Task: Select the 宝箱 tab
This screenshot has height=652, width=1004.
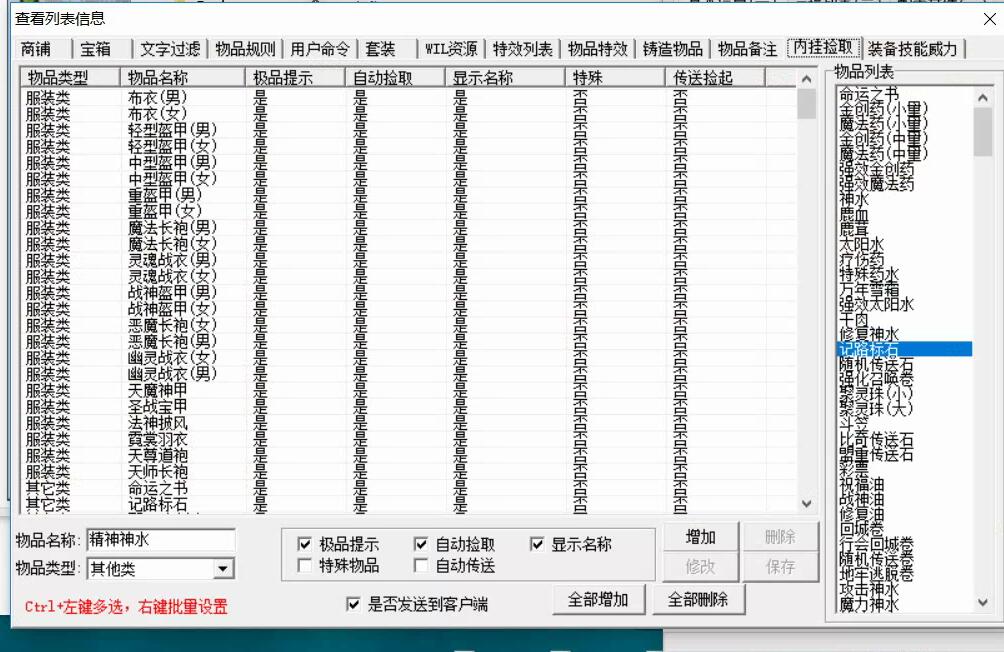Action: [x=96, y=49]
